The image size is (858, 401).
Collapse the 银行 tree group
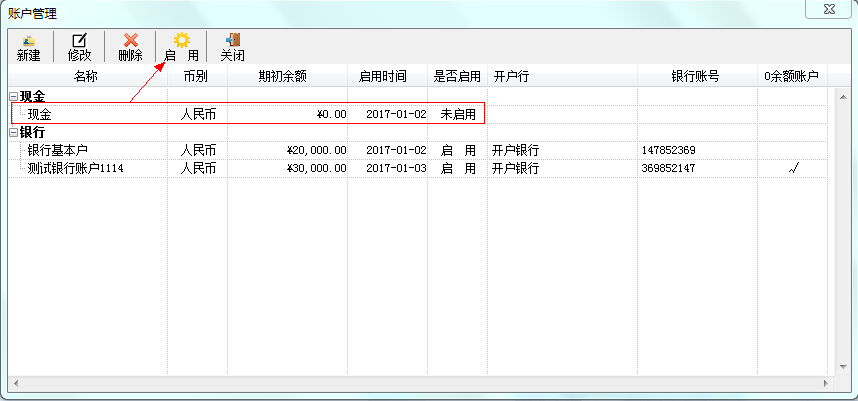click(x=14, y=132)
